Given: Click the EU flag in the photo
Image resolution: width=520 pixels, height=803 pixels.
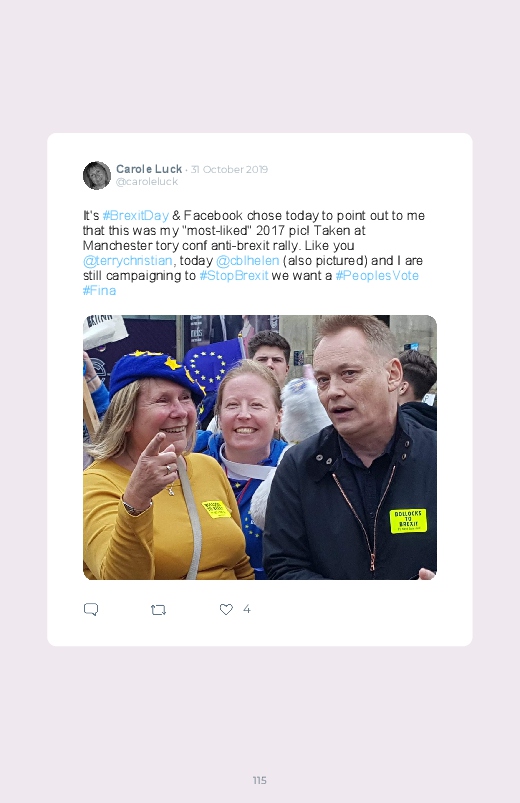Looking at the screenshot, I should pyautogui.click(x=212, y=363).
